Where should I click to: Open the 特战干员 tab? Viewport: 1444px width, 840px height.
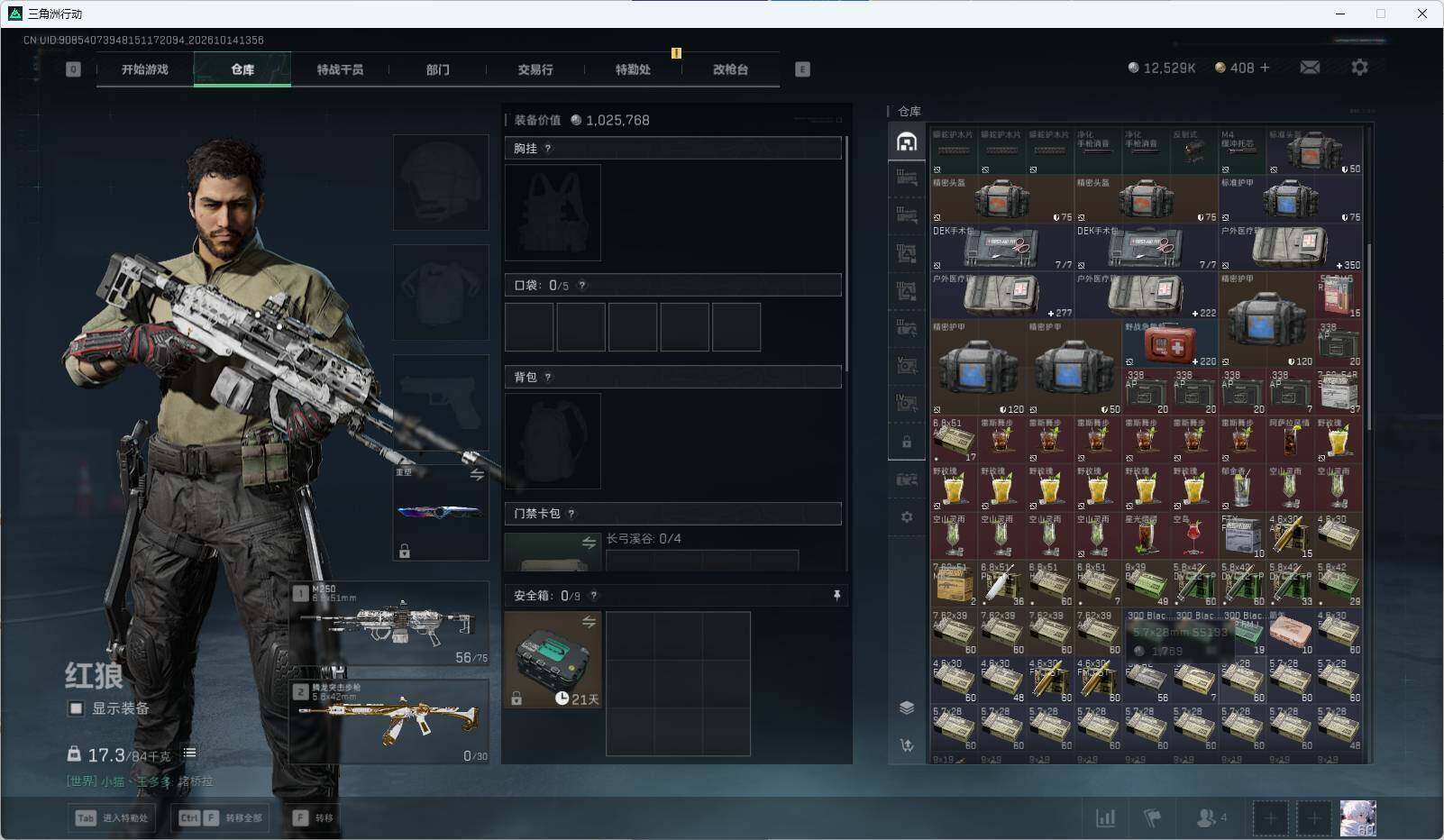pos(340,69)
